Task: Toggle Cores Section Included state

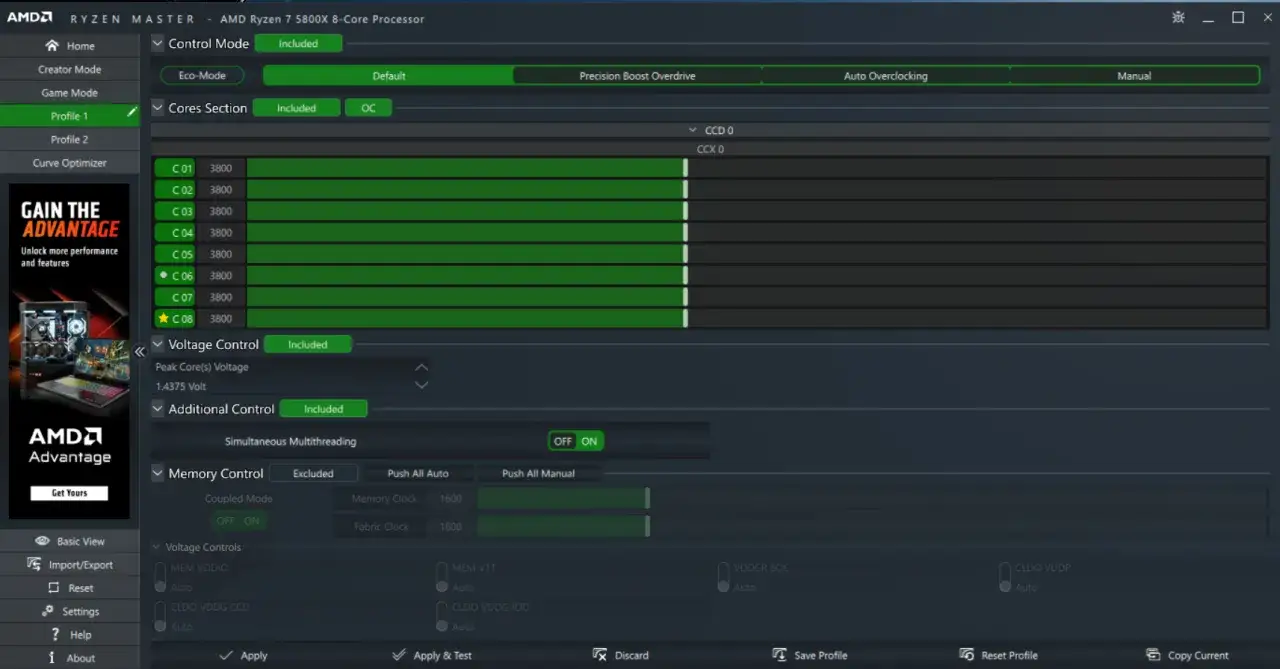Action: (x=296, y=108)
